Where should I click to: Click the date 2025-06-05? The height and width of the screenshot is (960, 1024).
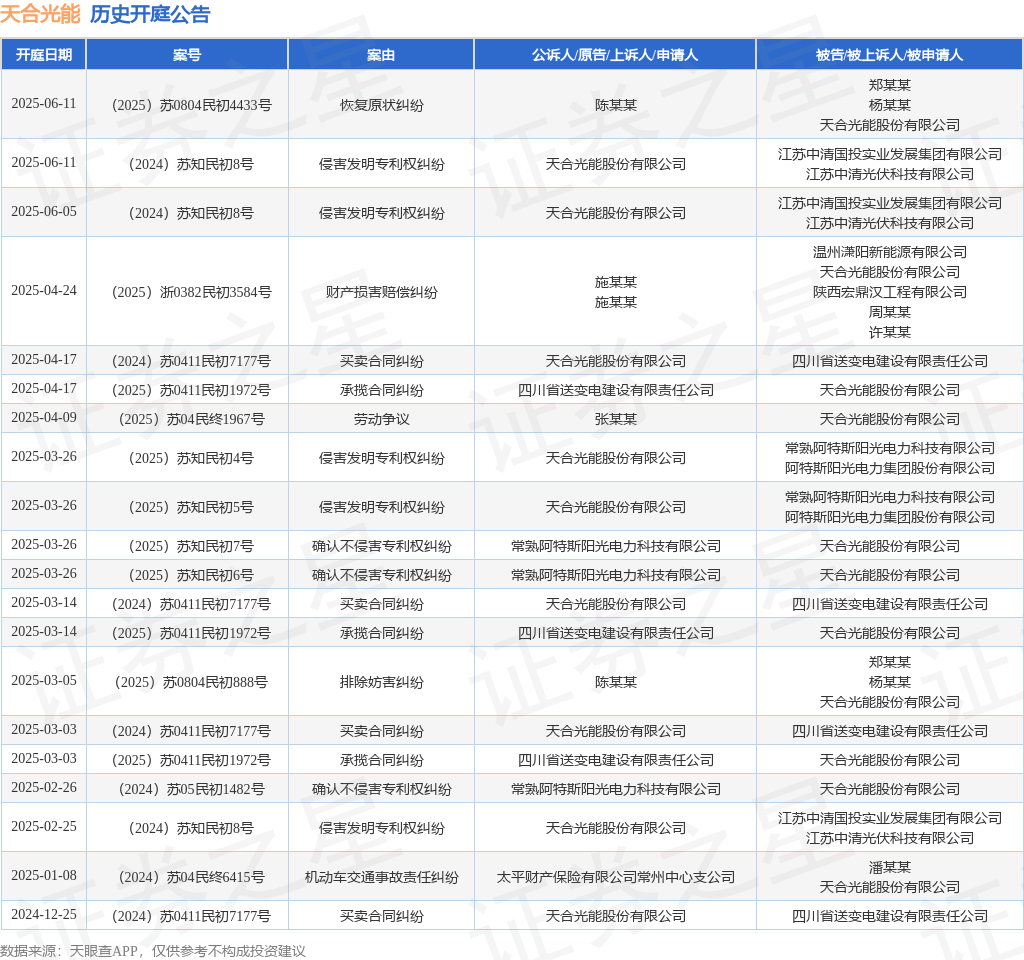(44, 212)
